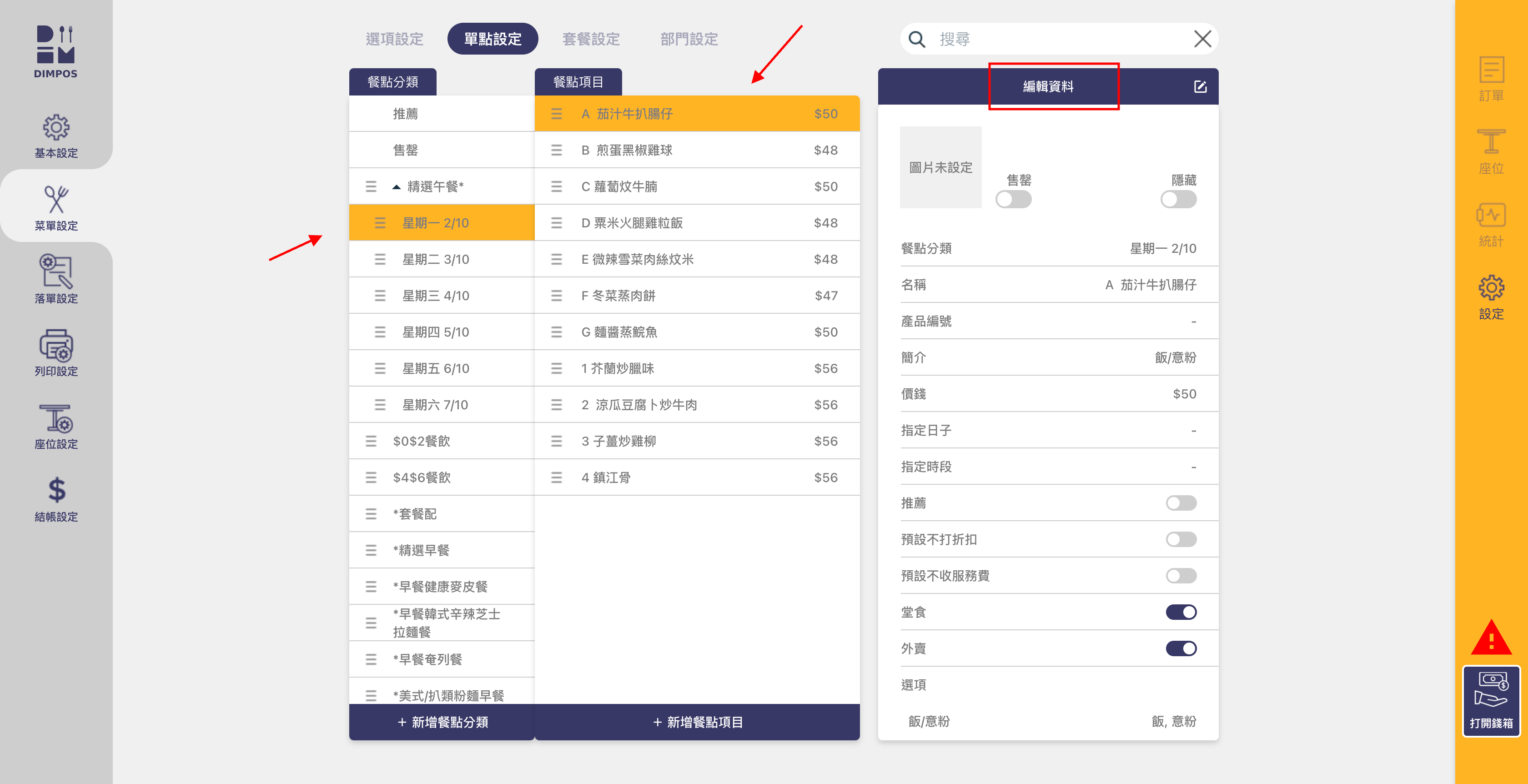Collapse the 精選午餐* category arrow
The image size is (1528, 784).
[396, 187]
